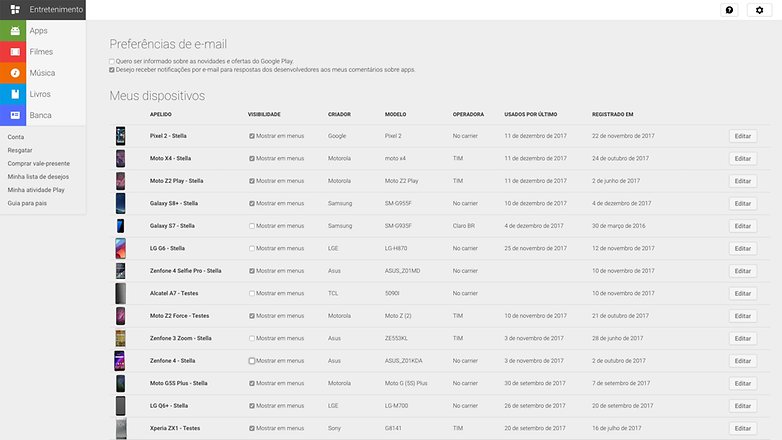
Task: Click the Galaxy S8+ device thumbnail
Action: pyautogui.click(x=120, y=203)
